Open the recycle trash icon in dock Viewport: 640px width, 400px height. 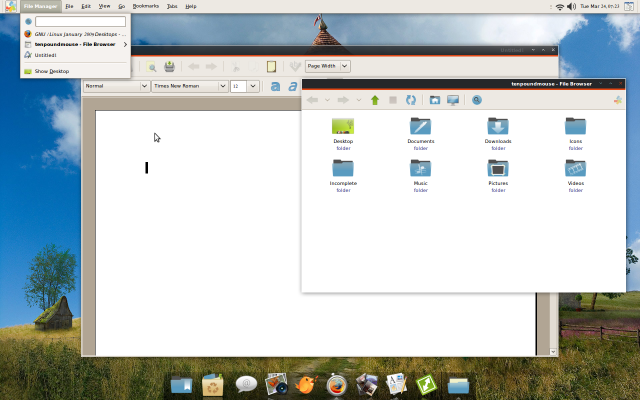click(213, 384)
